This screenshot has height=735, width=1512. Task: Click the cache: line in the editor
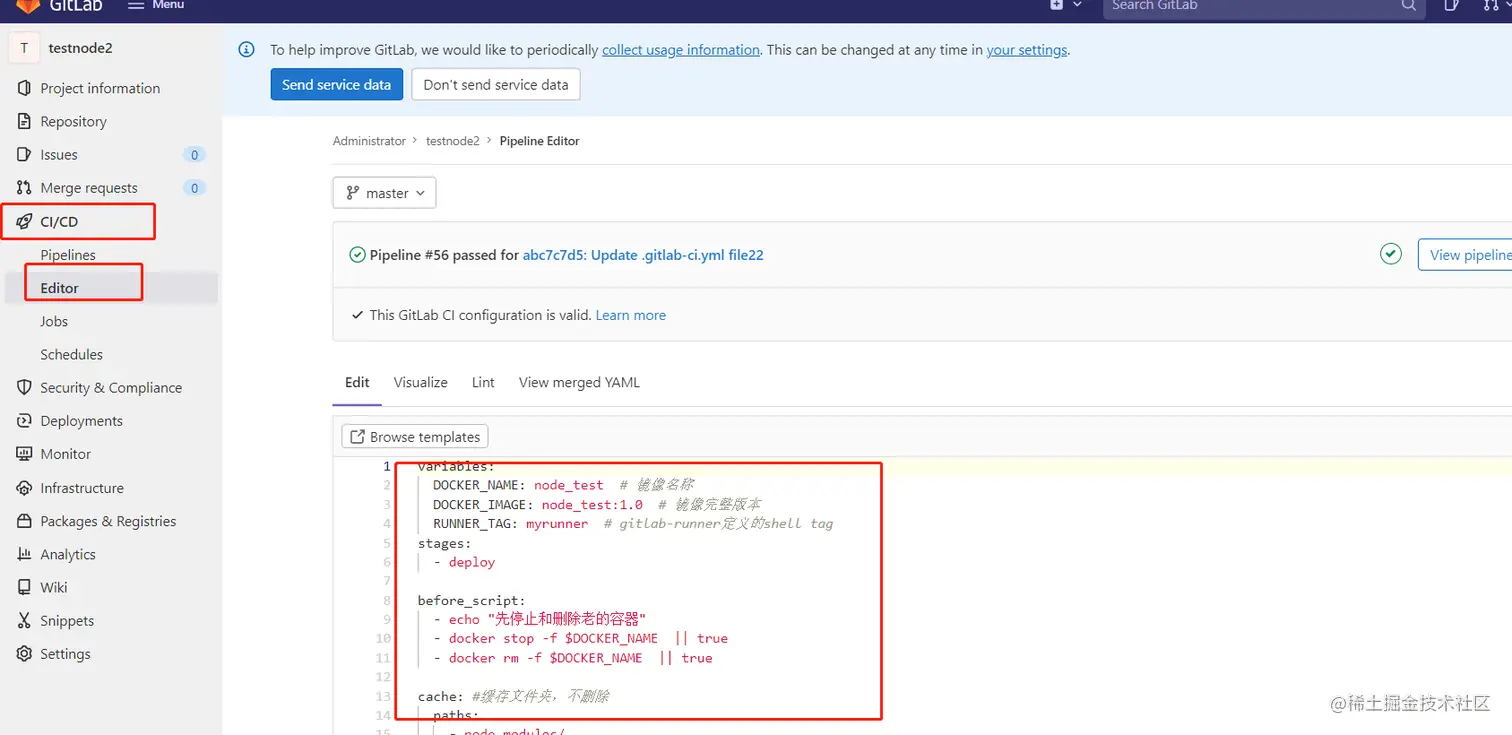point(513,696)
